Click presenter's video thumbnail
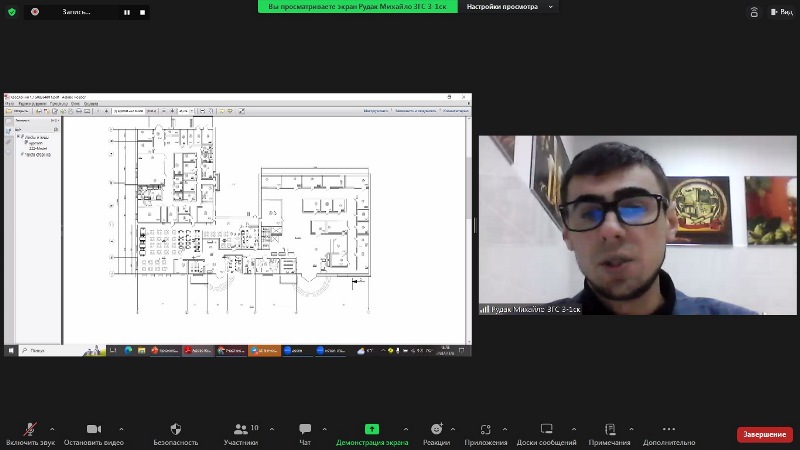 tap(637, 225)
